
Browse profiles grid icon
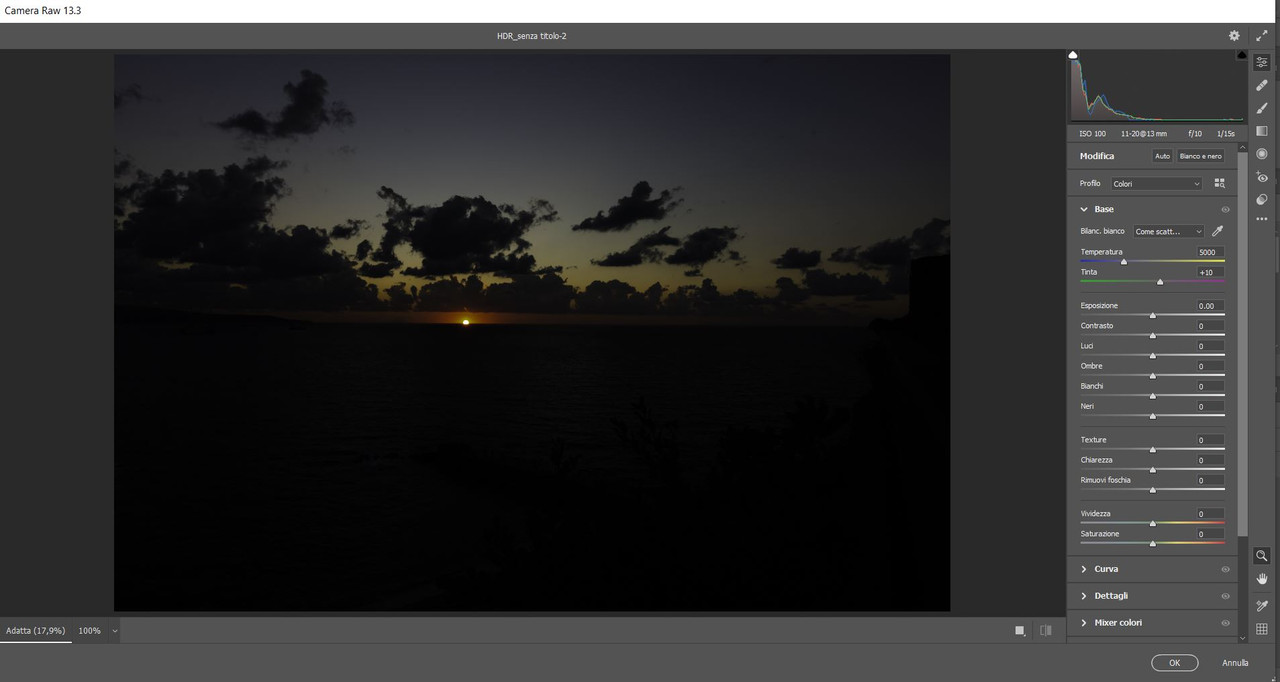tap(1219, 183)
